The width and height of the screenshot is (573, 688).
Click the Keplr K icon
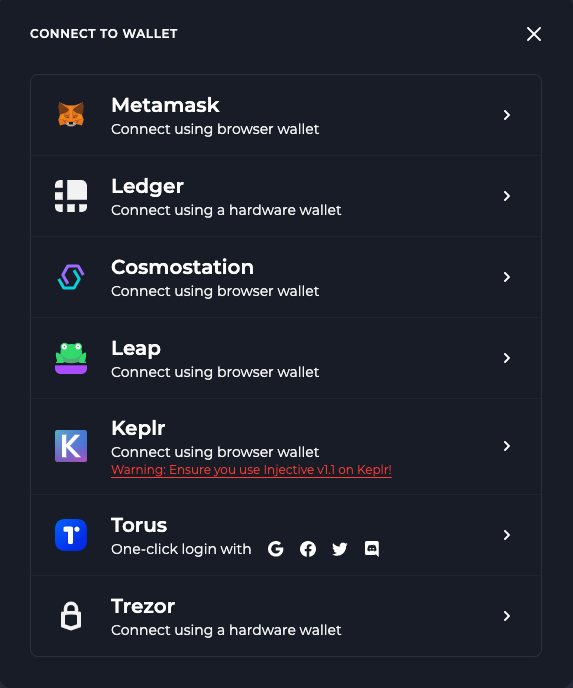point(71,446)
